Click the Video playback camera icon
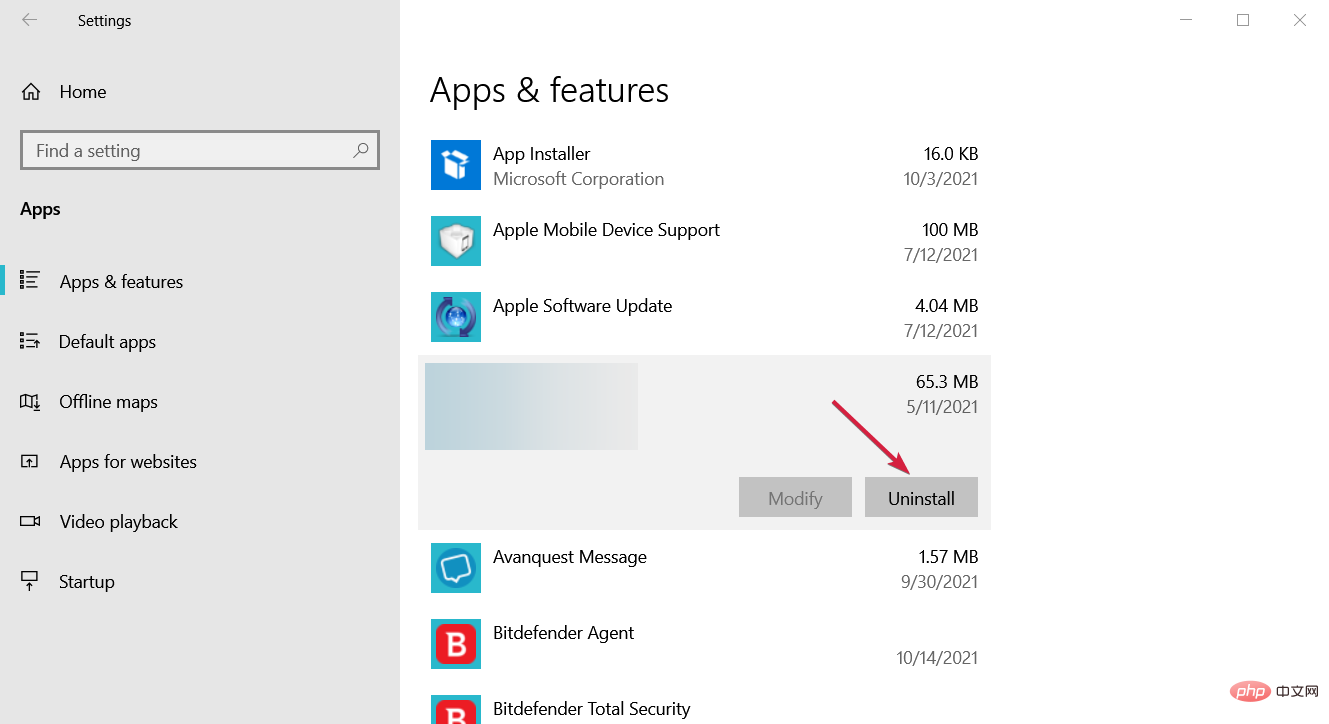 [x=30, y=521]
